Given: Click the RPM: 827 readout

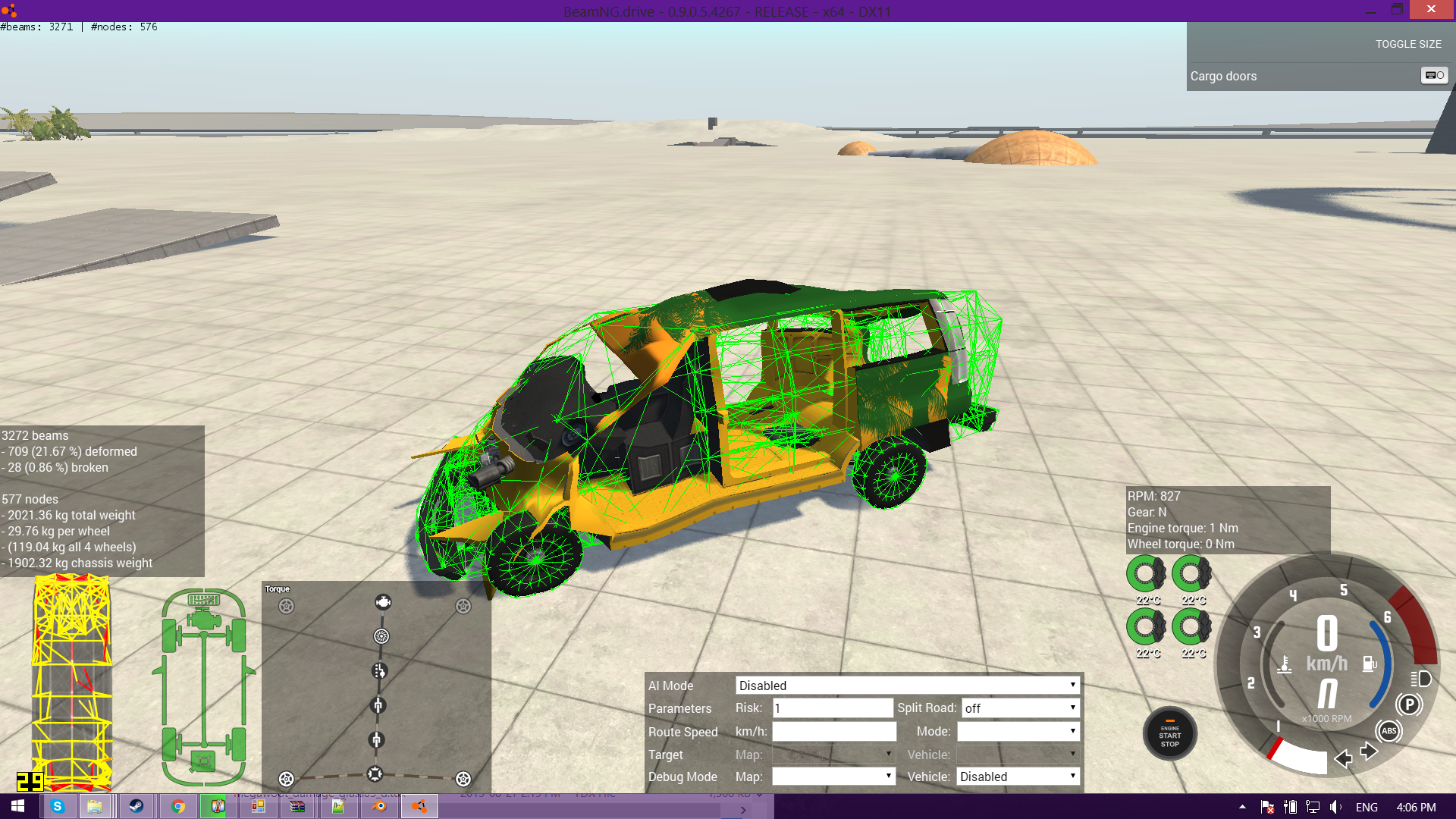Looking at the screenshot, I should (1153, 496).
